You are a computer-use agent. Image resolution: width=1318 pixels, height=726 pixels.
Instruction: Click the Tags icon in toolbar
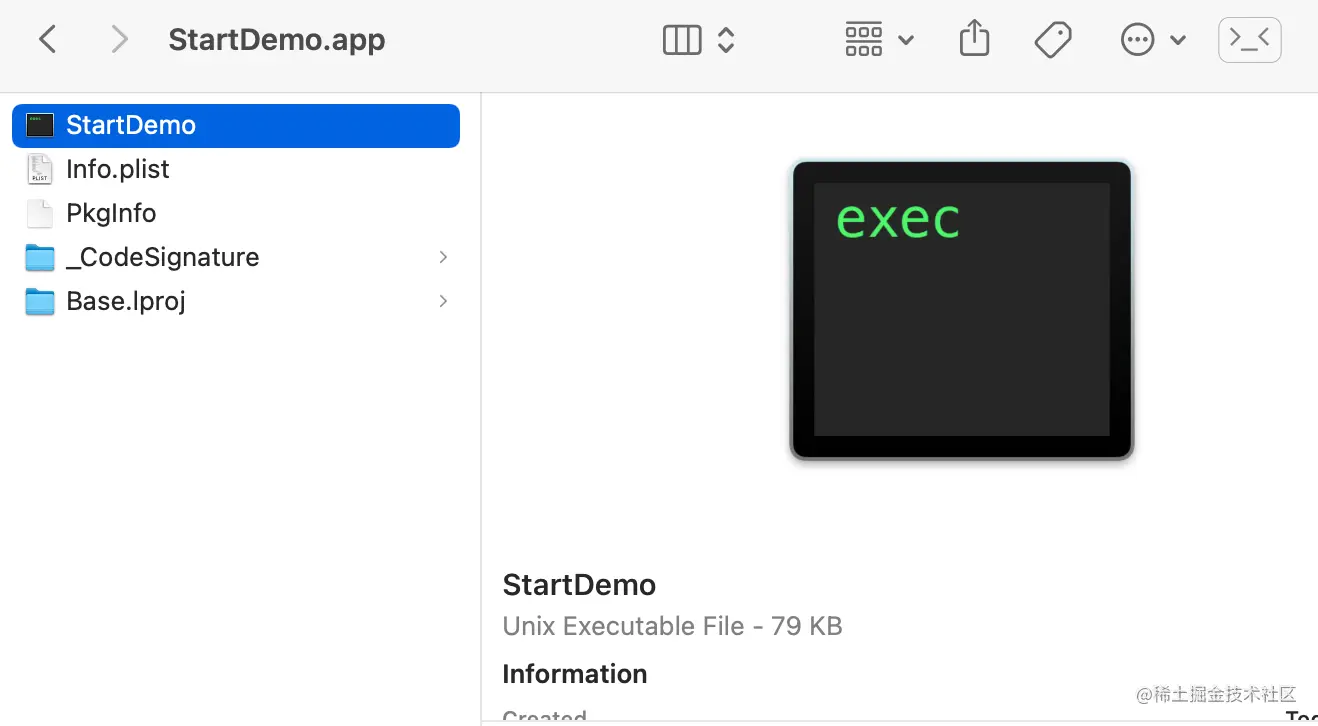tap(1053, 40)
